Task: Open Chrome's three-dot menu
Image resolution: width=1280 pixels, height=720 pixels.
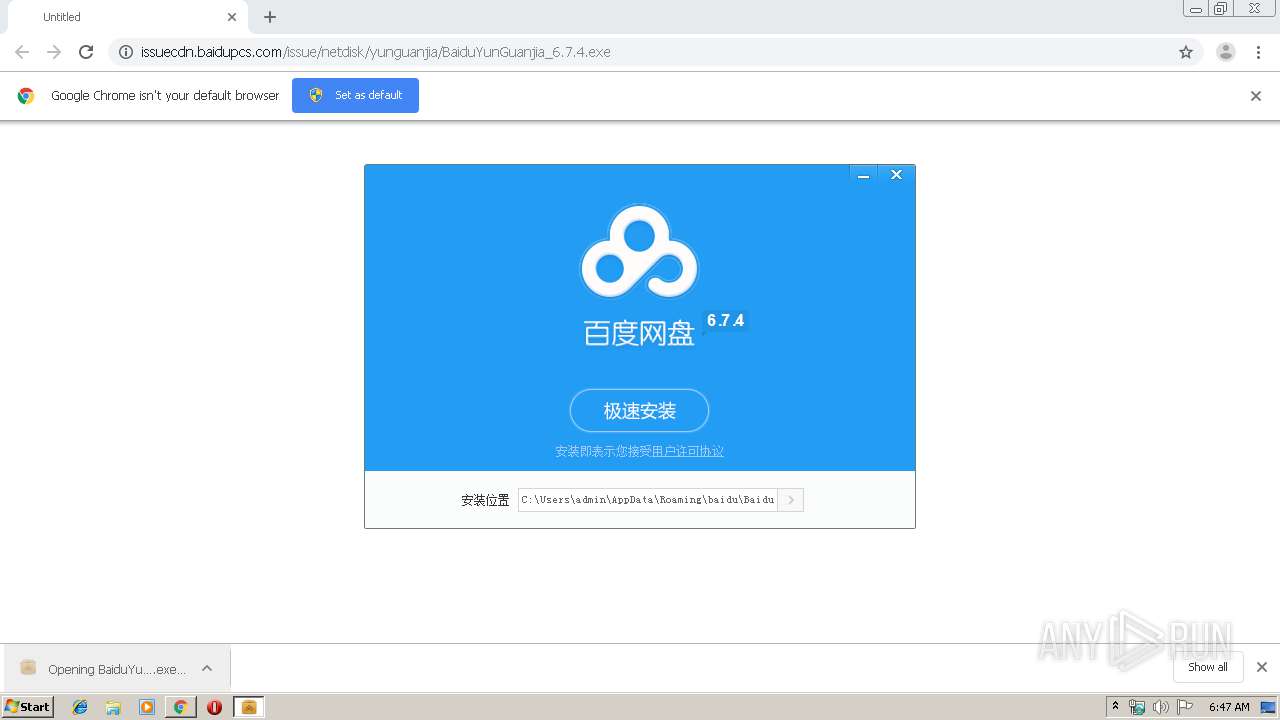Action: (1259, 52)
